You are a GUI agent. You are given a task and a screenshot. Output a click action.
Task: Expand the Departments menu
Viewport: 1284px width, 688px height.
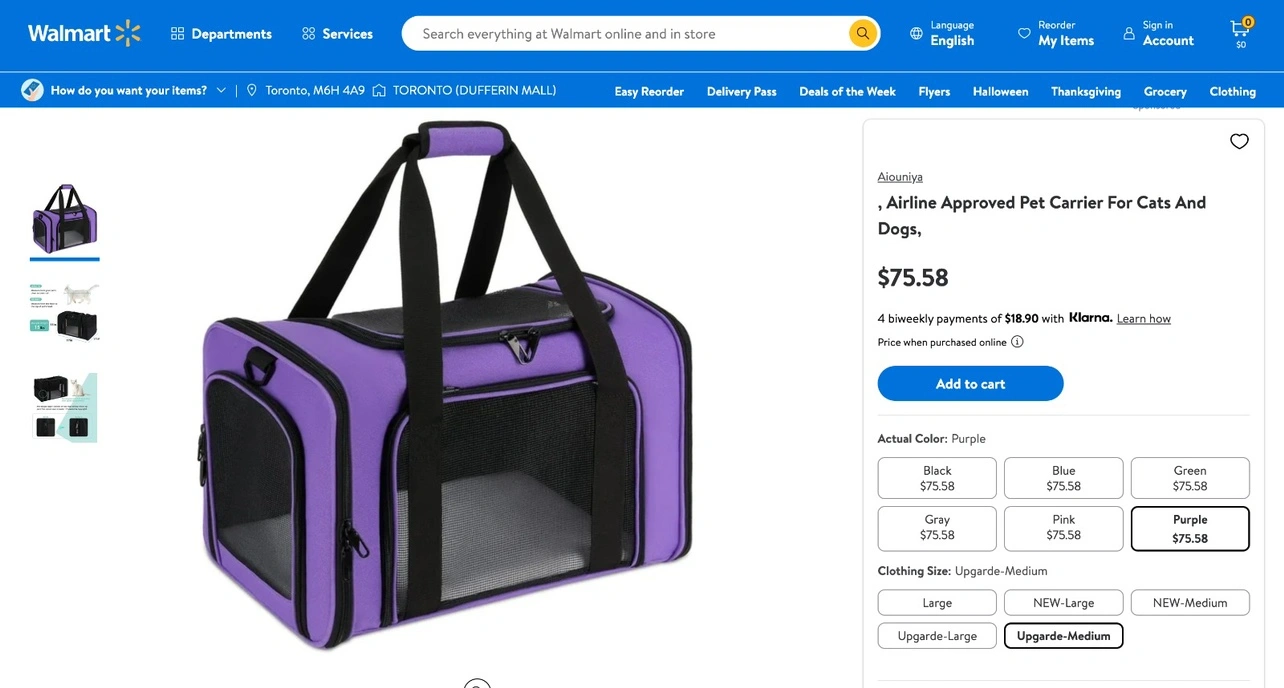221,33
